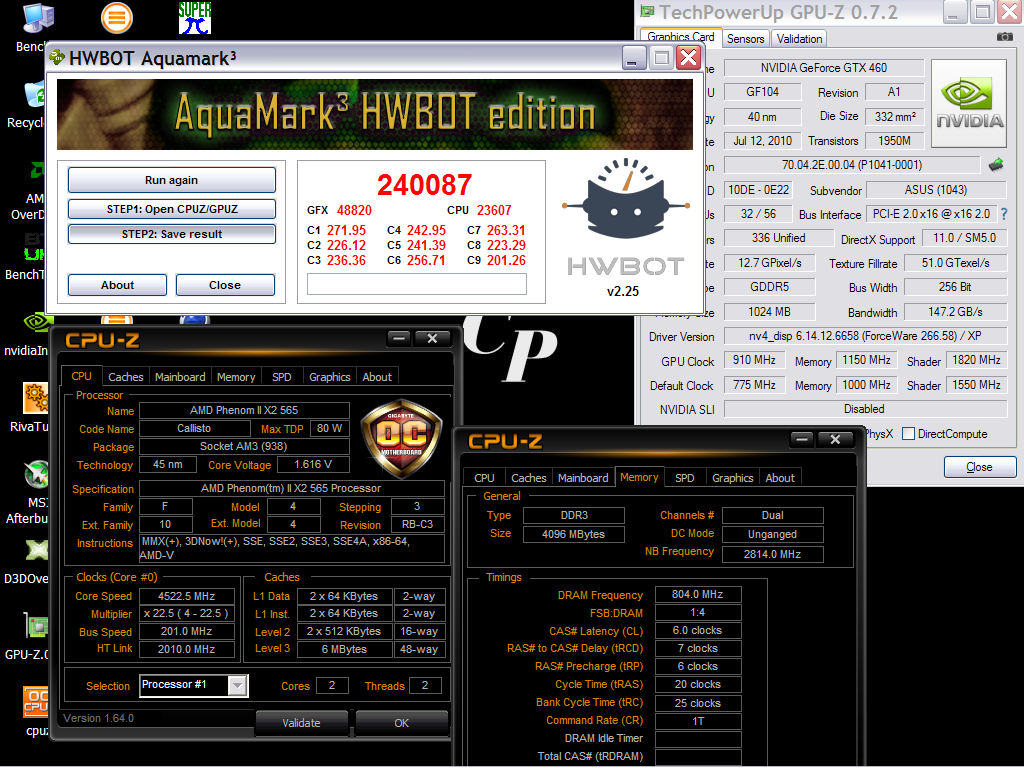The height and width of the screenshot is (768, 1024).
Task: Click the Close button in Aquamark panel
Action: point(225,285)
